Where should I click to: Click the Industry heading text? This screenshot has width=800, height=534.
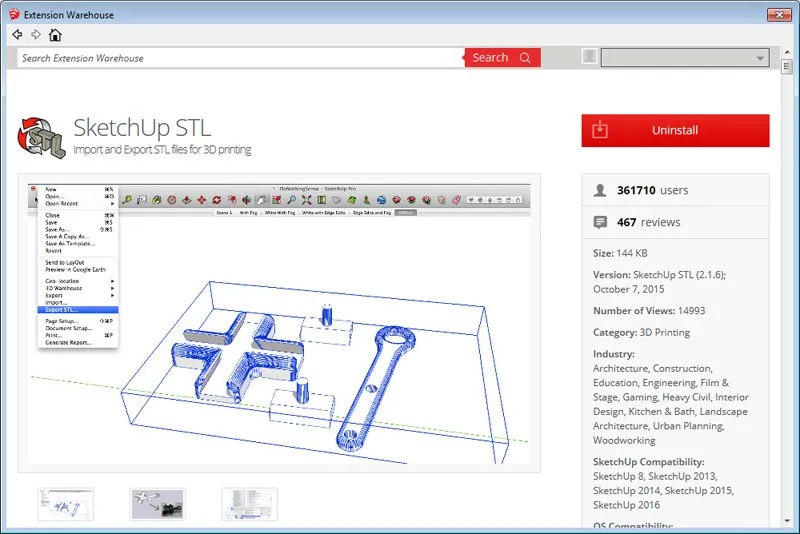(614, 354)
